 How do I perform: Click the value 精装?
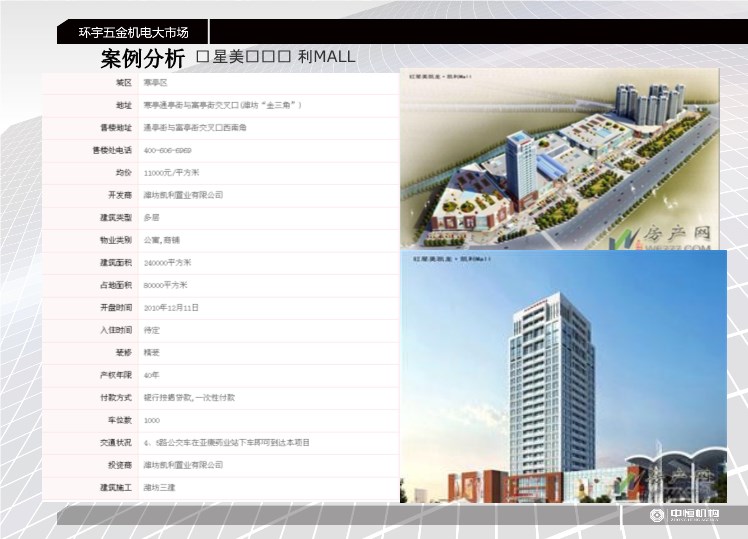(x=152, y=352)
